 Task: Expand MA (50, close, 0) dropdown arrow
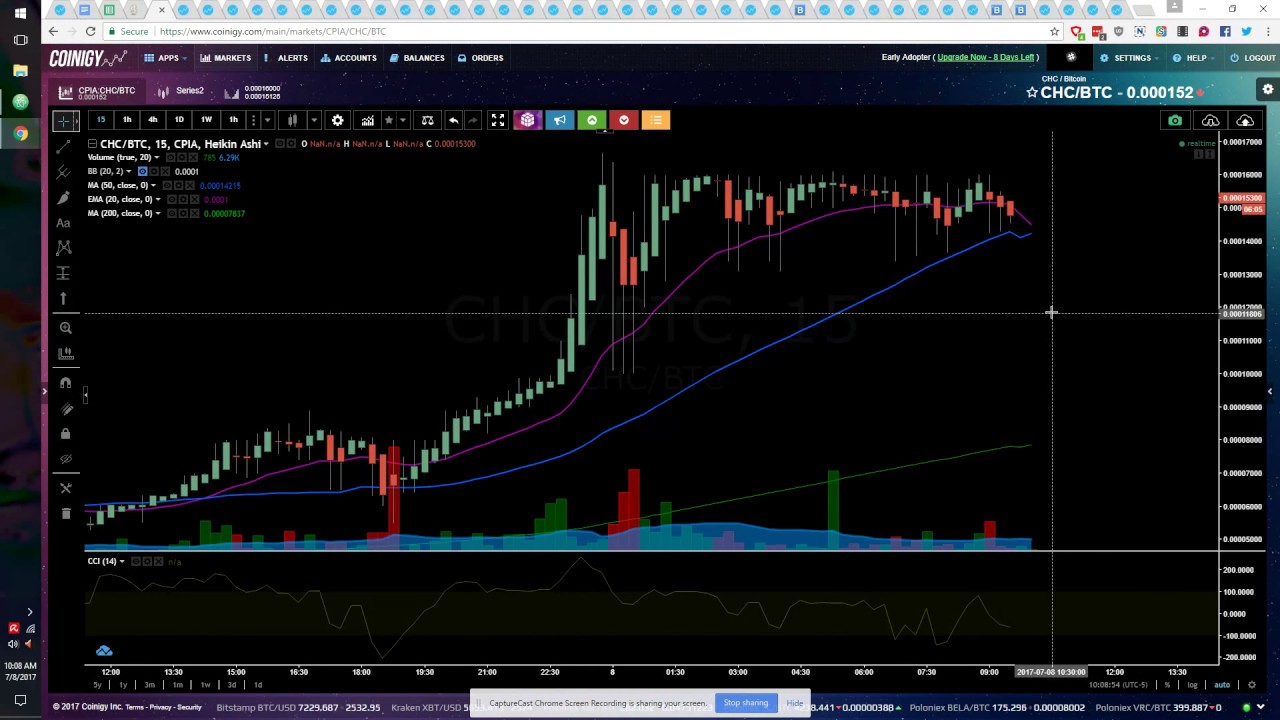pos(153,185)
